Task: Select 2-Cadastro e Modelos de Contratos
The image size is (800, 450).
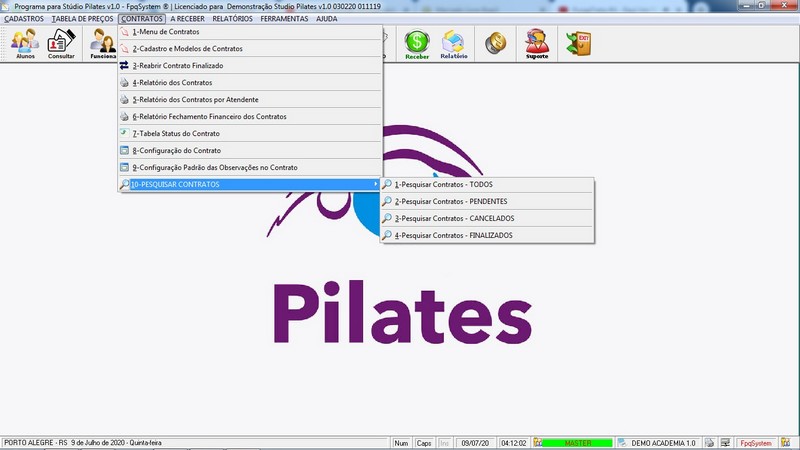Action: pos(250,48)
